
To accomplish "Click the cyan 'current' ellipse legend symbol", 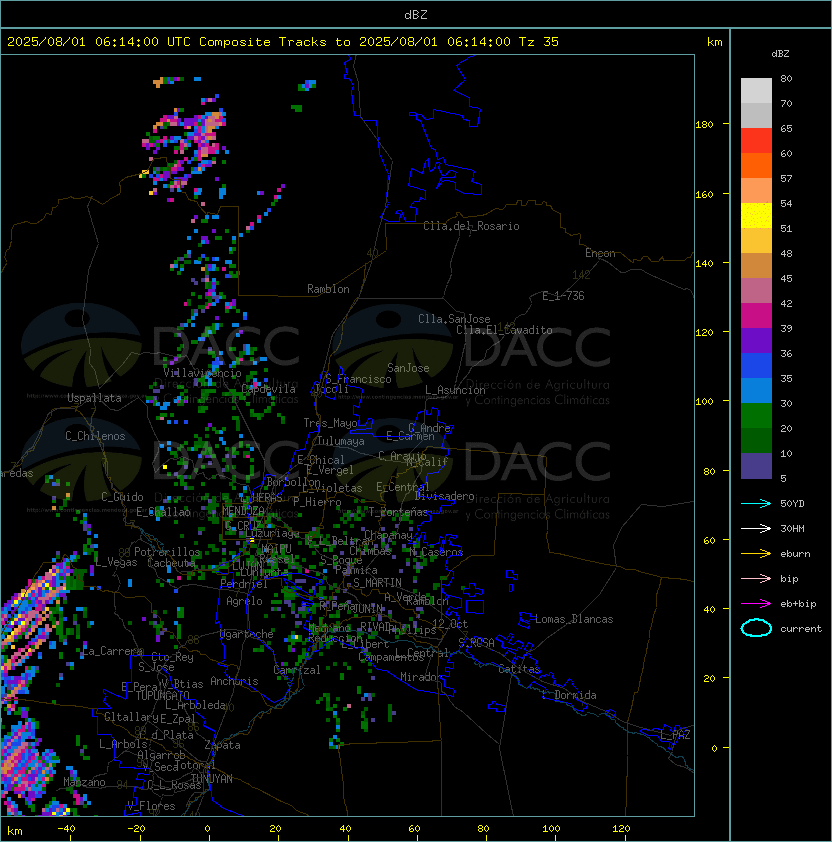I will pyautogui.click(x=756, y=628).
